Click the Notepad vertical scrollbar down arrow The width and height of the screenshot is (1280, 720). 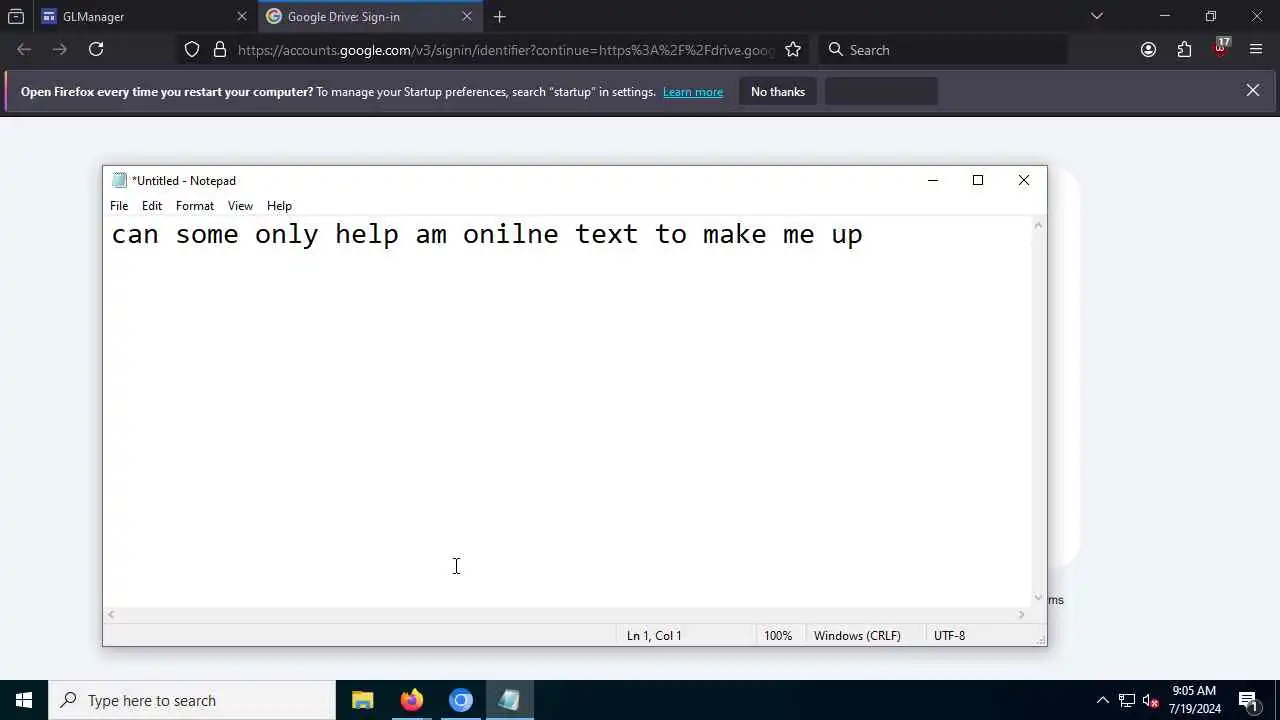pos(1038,598)
